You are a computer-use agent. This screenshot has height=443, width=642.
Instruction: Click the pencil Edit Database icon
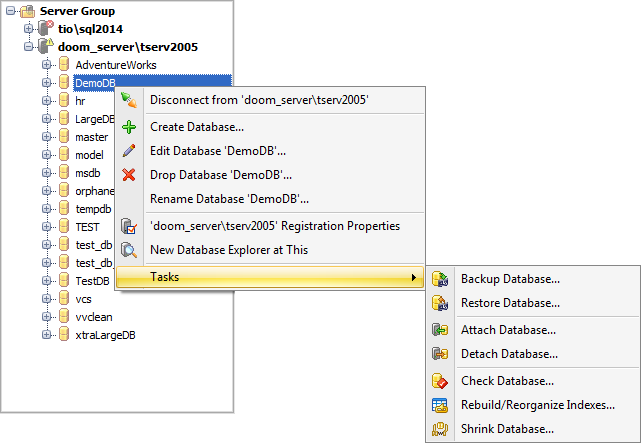[128, 151]
